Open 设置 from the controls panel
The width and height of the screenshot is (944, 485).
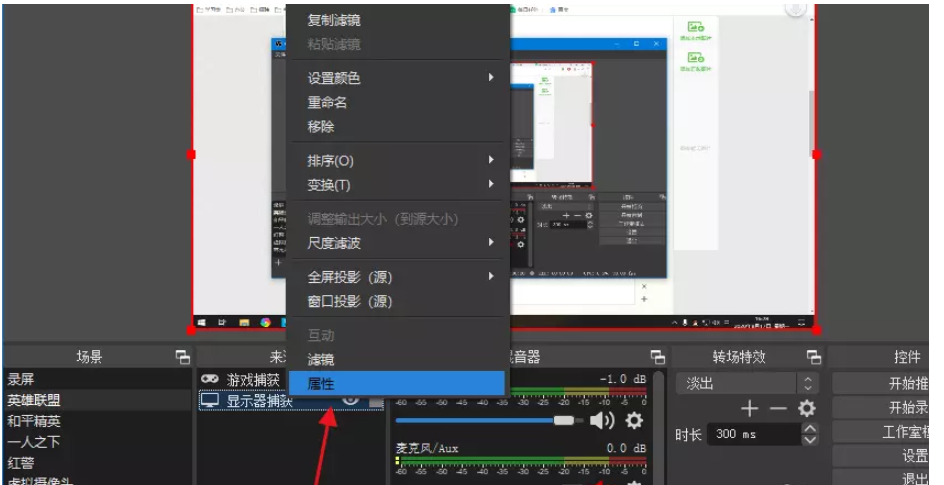coord(880,456)
